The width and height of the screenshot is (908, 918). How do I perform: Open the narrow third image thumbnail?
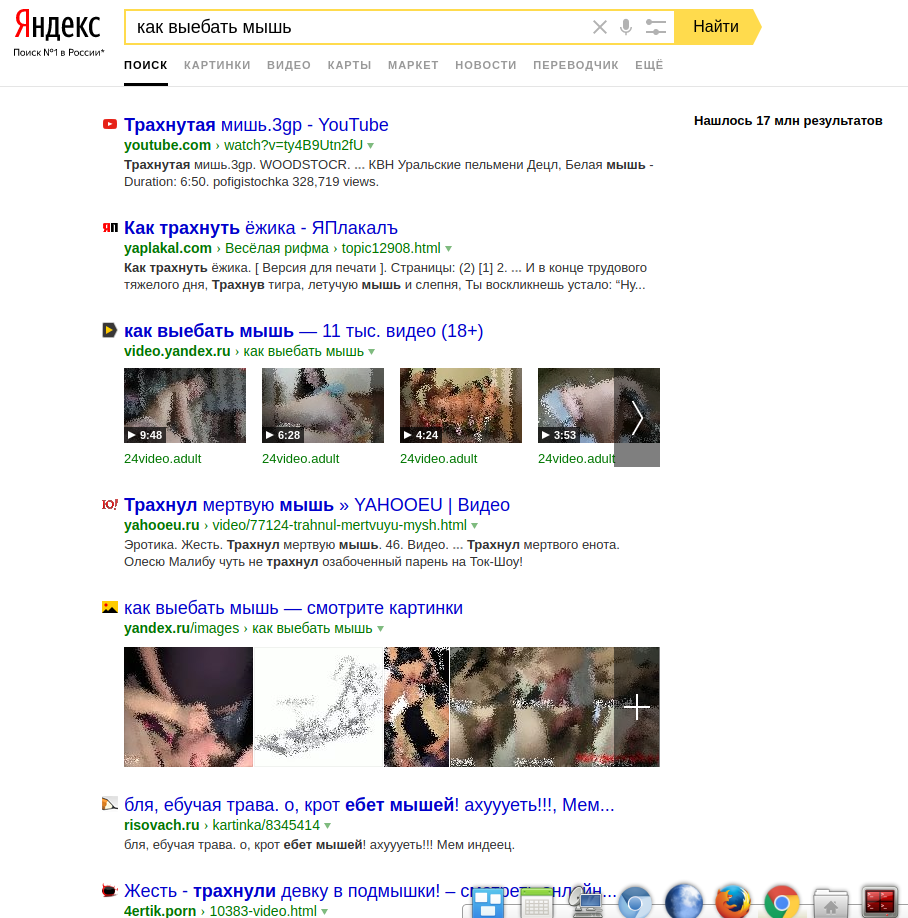coord(416,707)
